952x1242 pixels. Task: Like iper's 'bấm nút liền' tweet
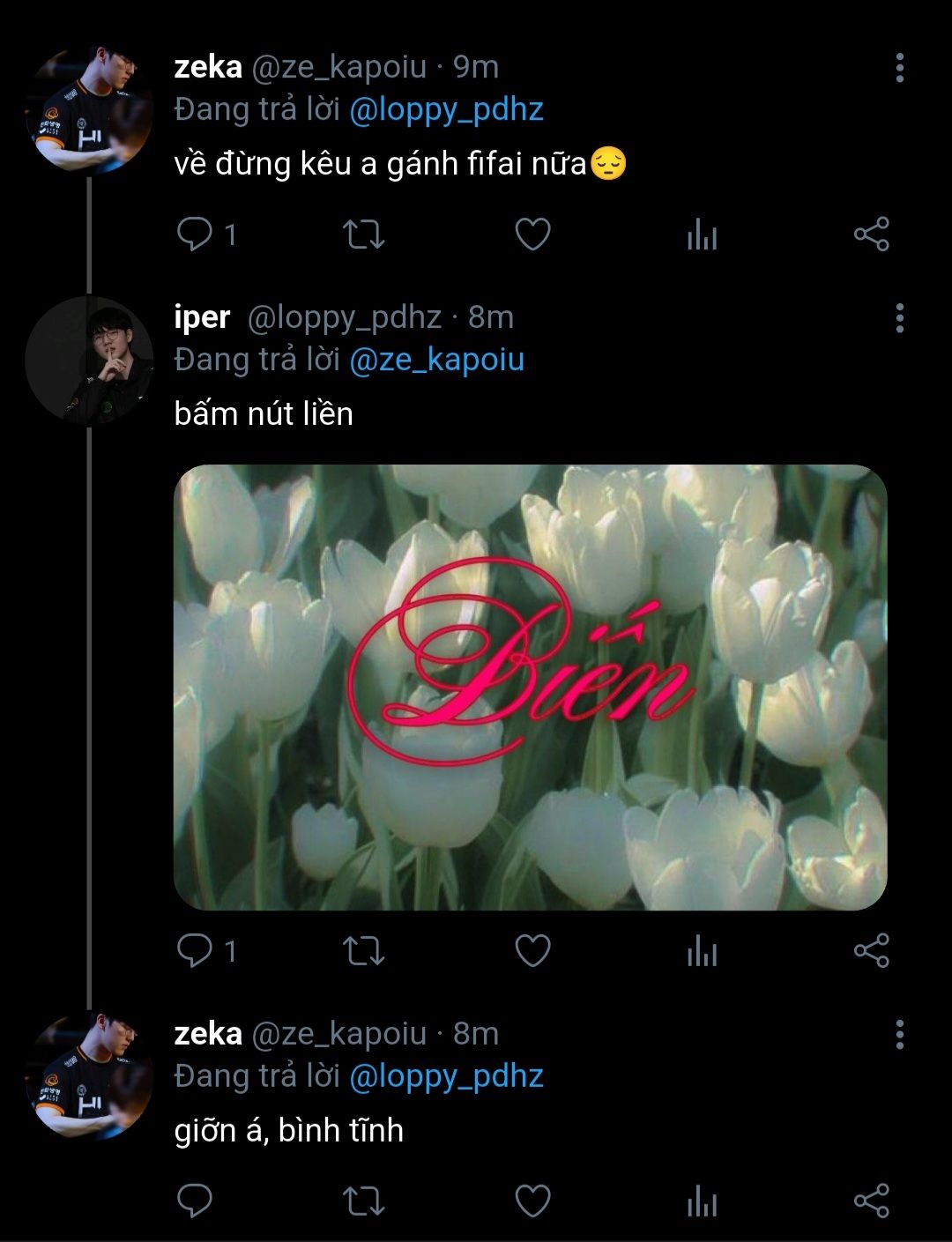click(x=532, y=951)
